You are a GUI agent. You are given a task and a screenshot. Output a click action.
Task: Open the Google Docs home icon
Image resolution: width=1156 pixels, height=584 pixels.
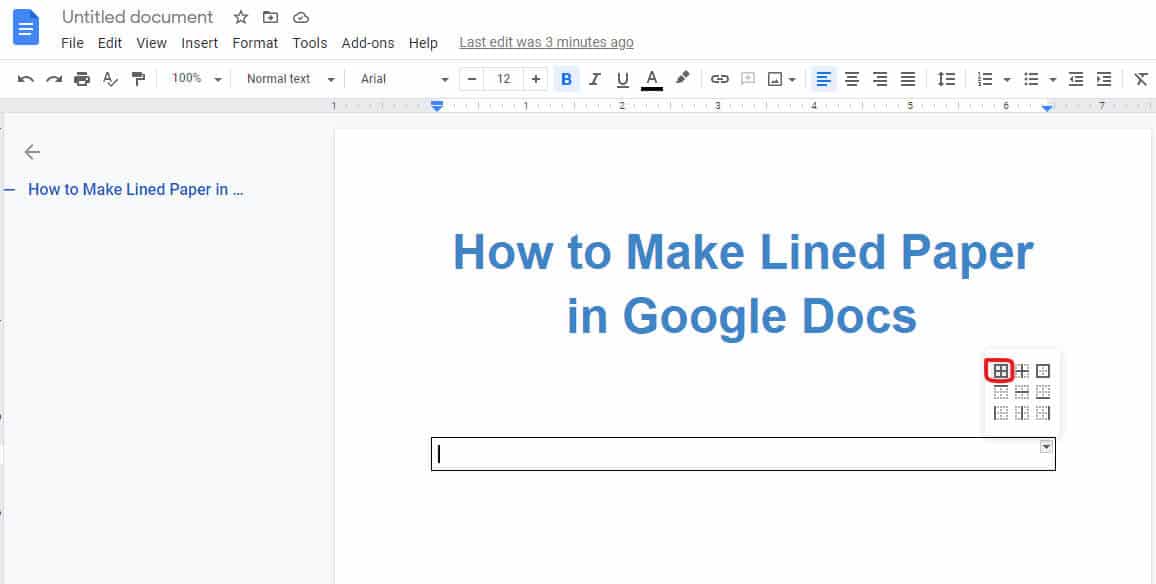[26, 27]
